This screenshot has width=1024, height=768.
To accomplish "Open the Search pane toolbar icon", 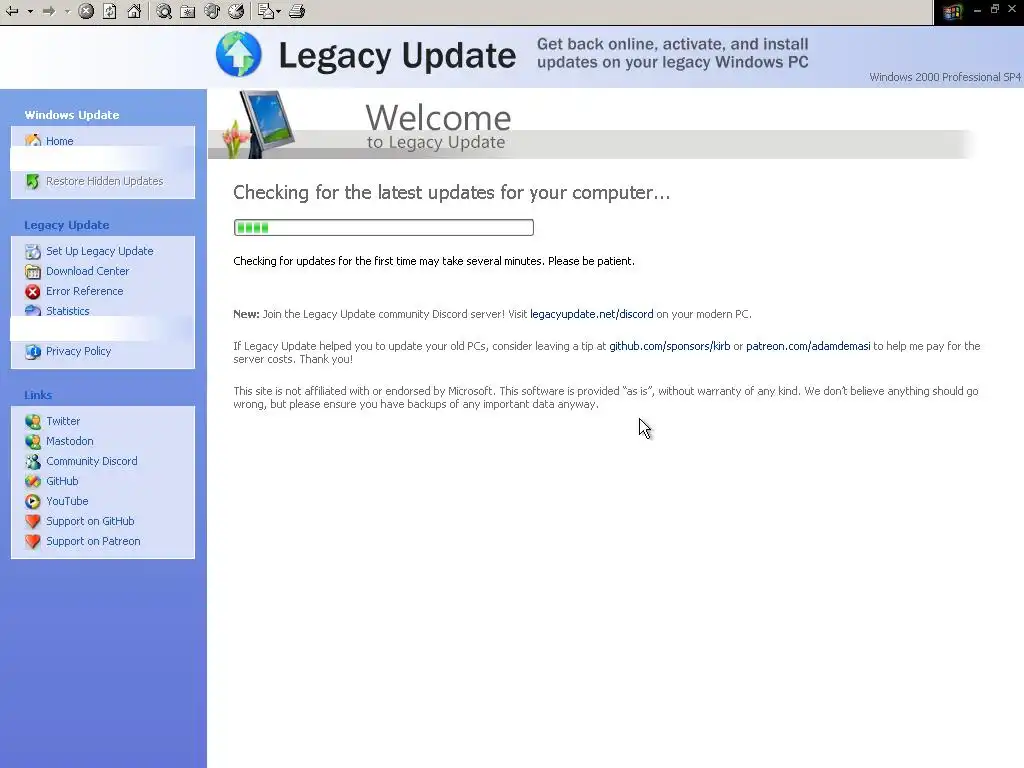I will point(164,11).
